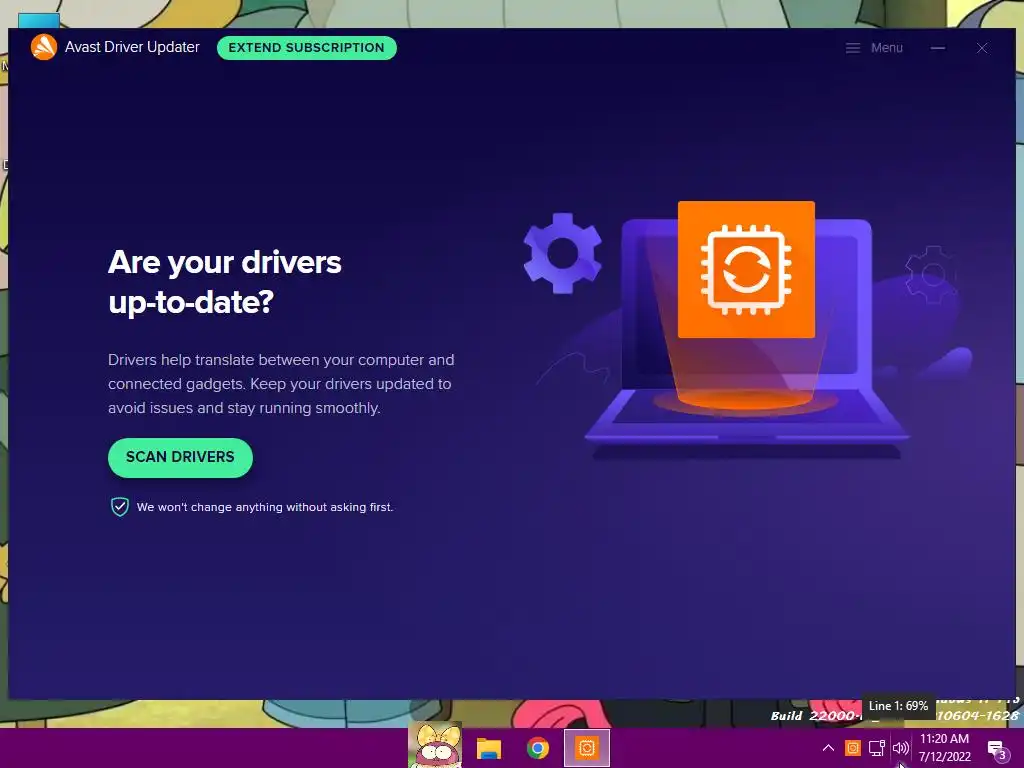Image resolution: width=1024 pixels, height=768 pixels.
Task: Click the Extend Subscription button
Action: (x=306, y=48)
